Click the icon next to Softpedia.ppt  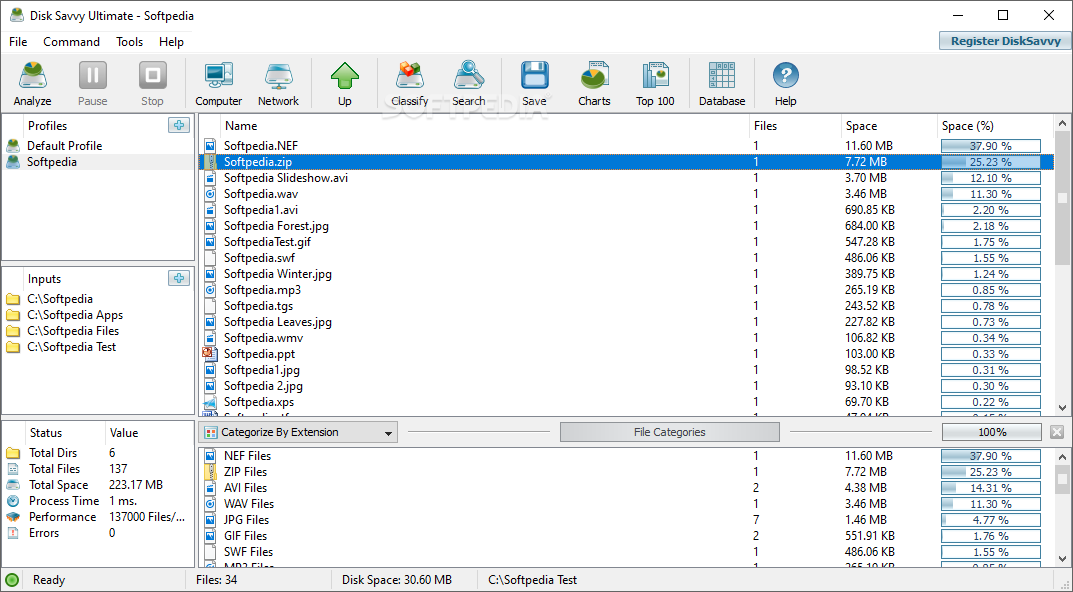pos(210,354)
